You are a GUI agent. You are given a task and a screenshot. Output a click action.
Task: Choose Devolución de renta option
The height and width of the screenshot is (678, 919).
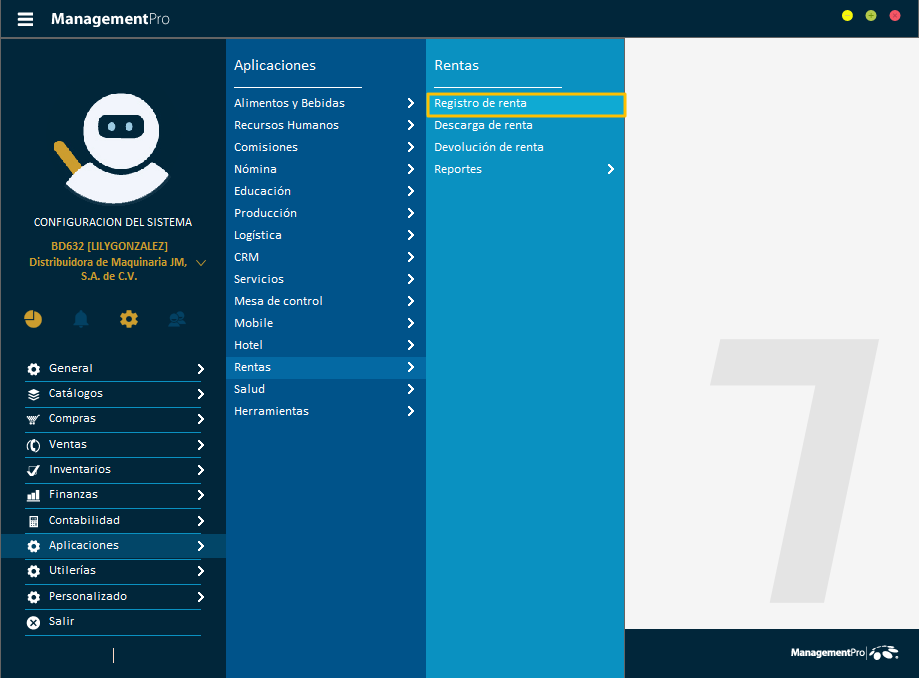click(x=488, y=147)
